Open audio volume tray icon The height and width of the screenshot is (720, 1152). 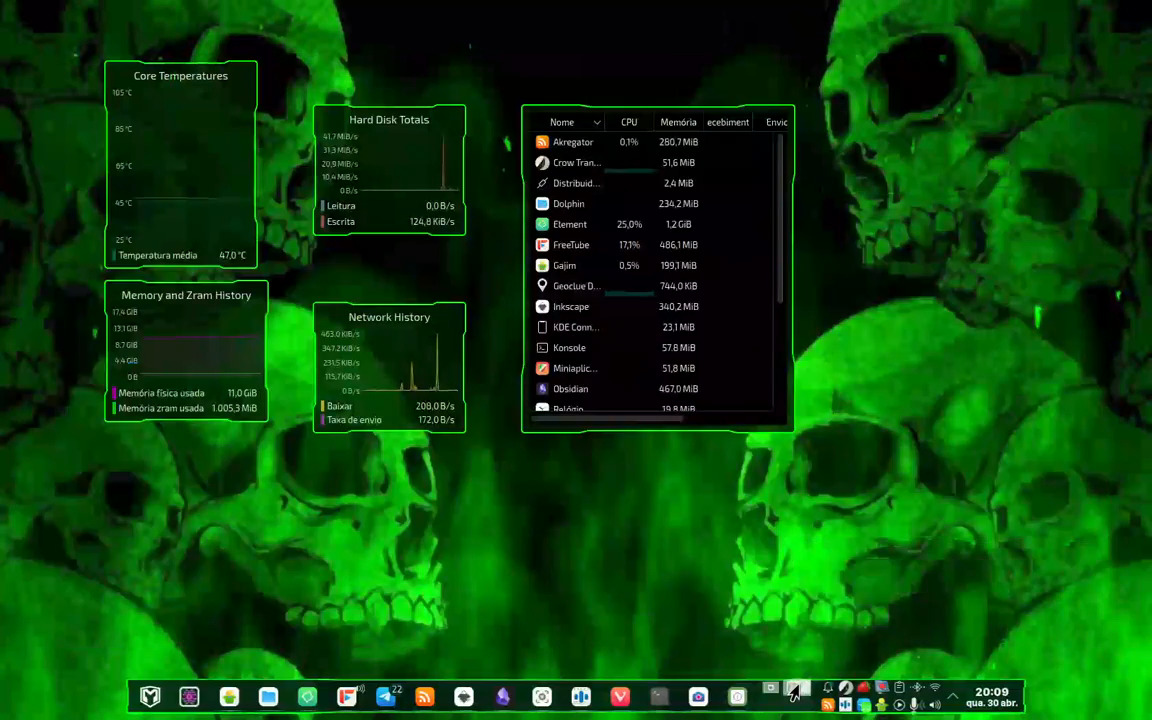coord(935,705)
